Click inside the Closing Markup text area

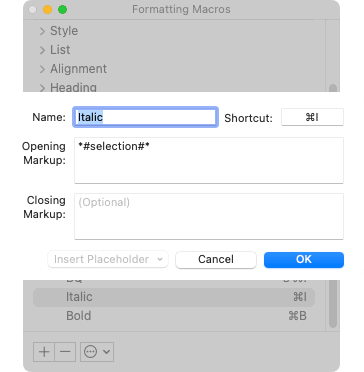coord(209,216)
